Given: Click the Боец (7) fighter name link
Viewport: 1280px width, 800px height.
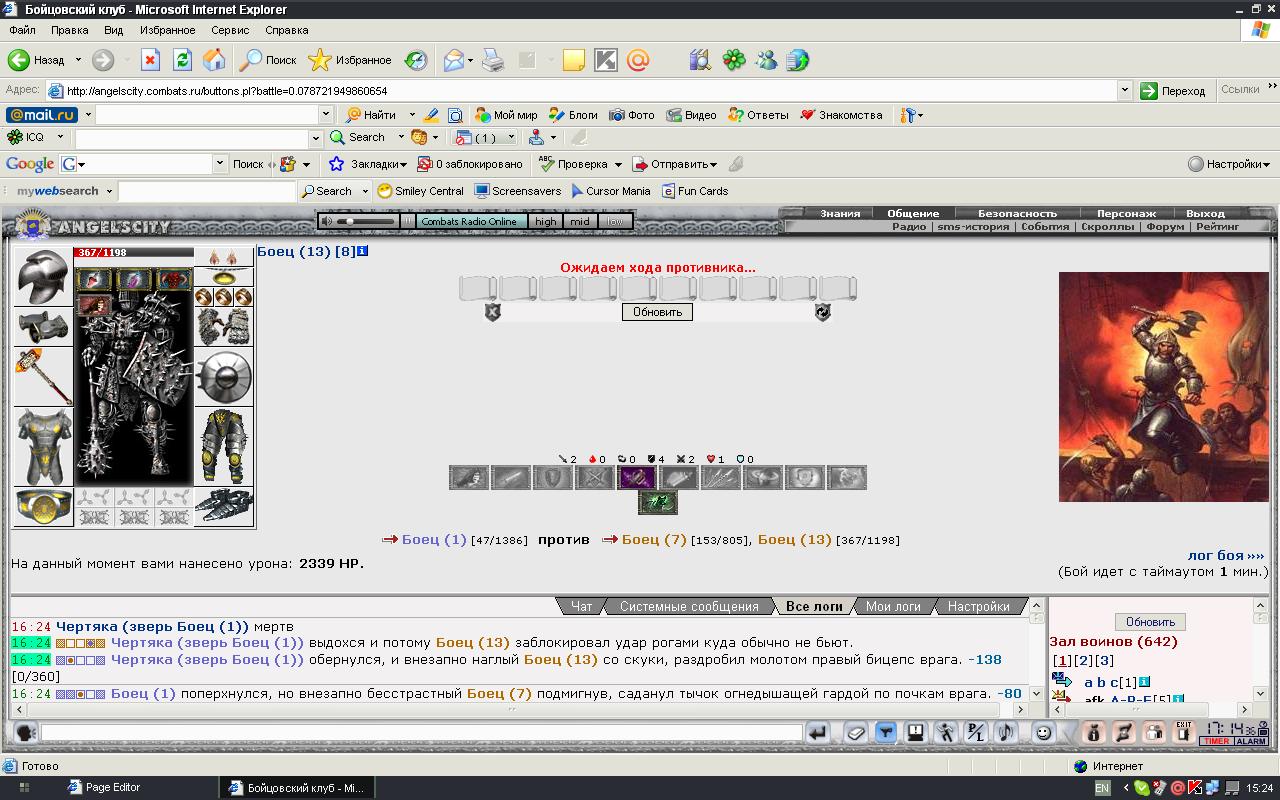Looking at the screenshot, I should point(654,539).
